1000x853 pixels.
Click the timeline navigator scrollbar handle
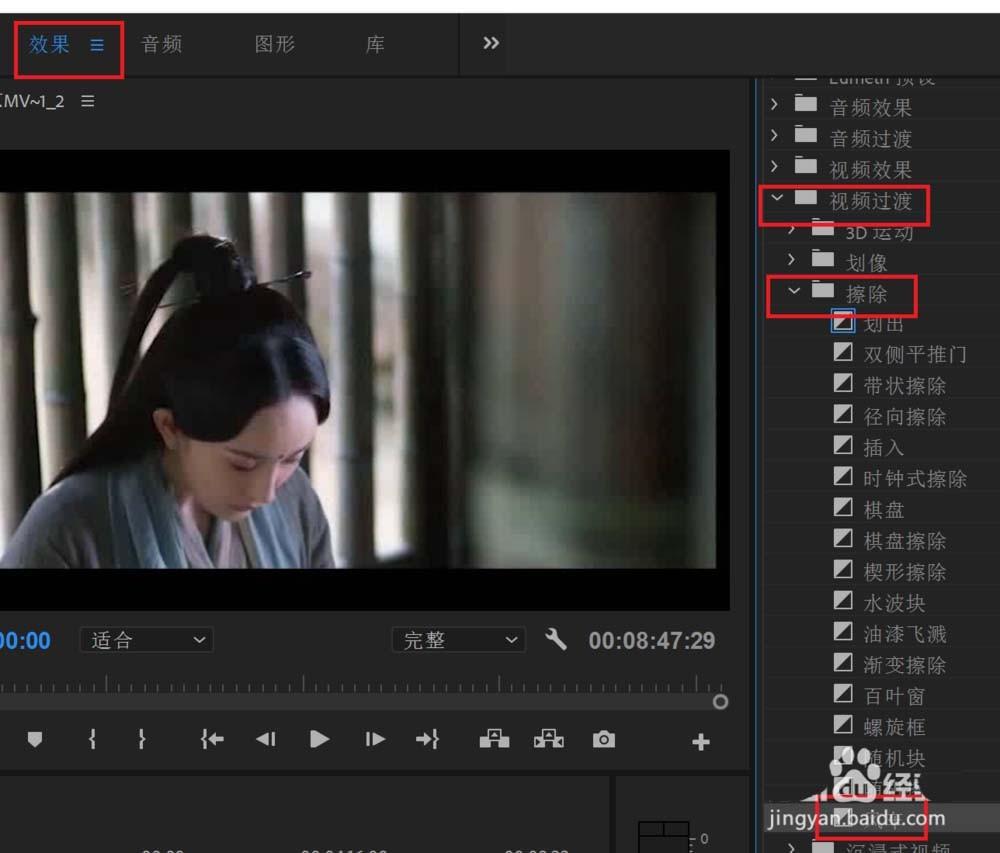pyautogui.click(x=720, y=702)
